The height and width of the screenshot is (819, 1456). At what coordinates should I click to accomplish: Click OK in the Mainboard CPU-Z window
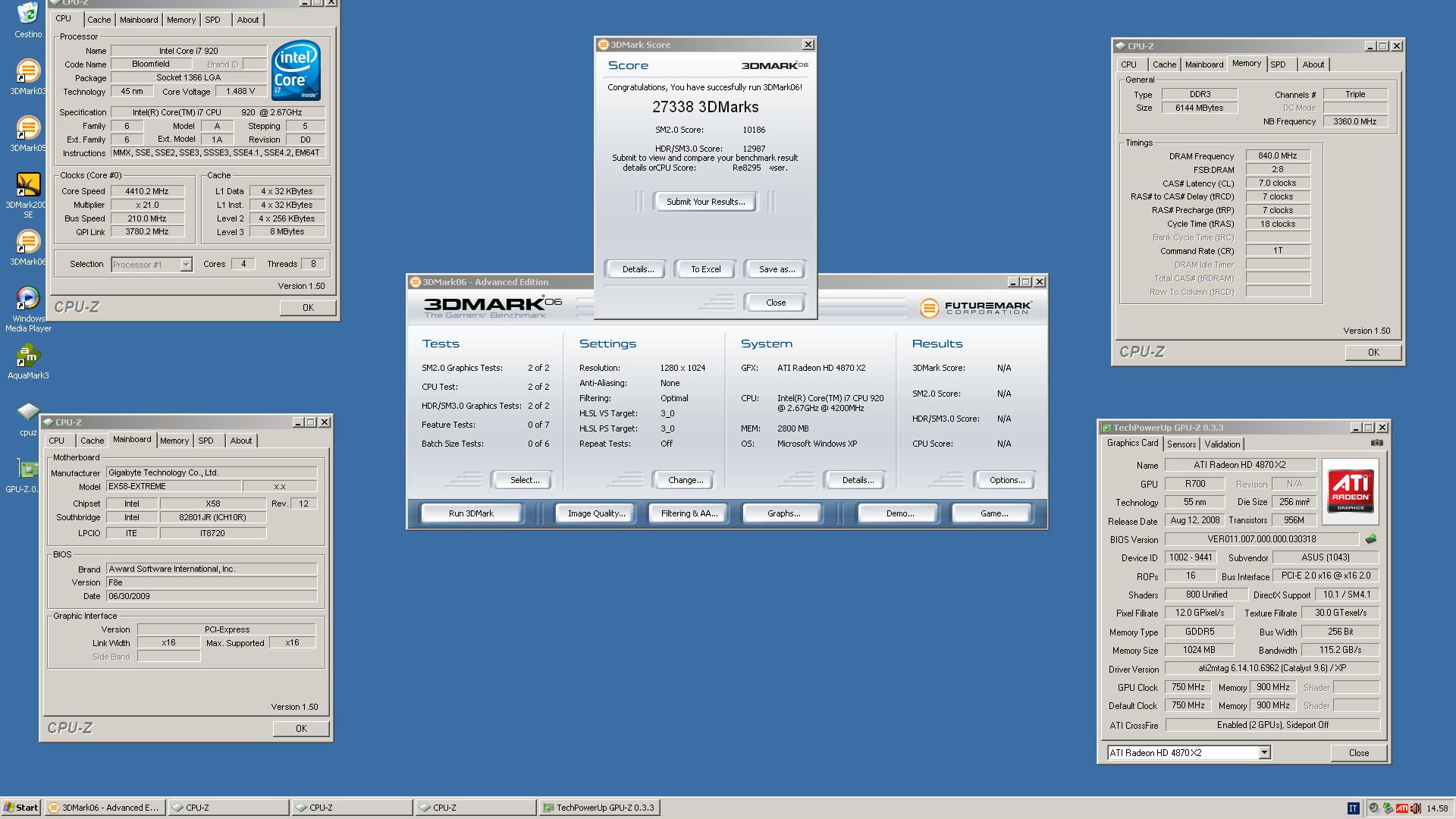tap(301, 729)
